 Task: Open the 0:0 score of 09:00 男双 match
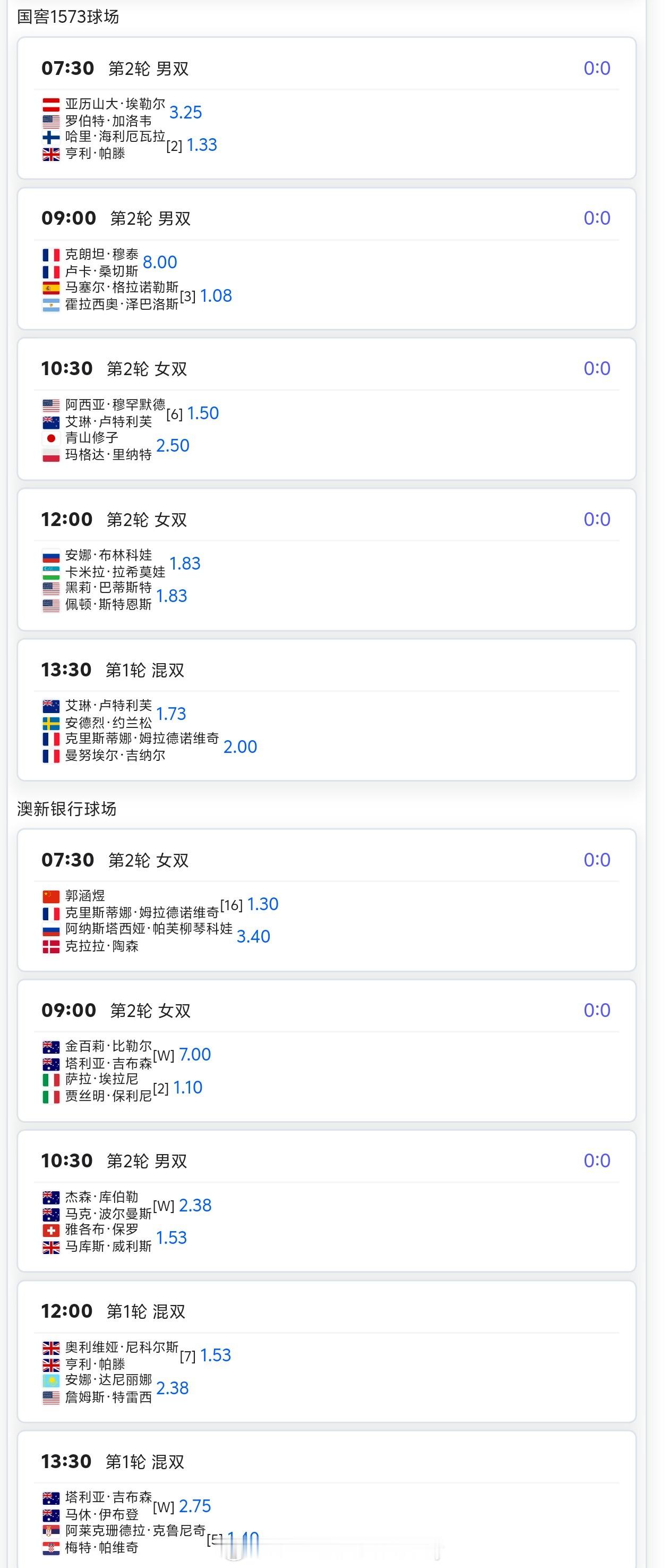[x=597, y=218]
